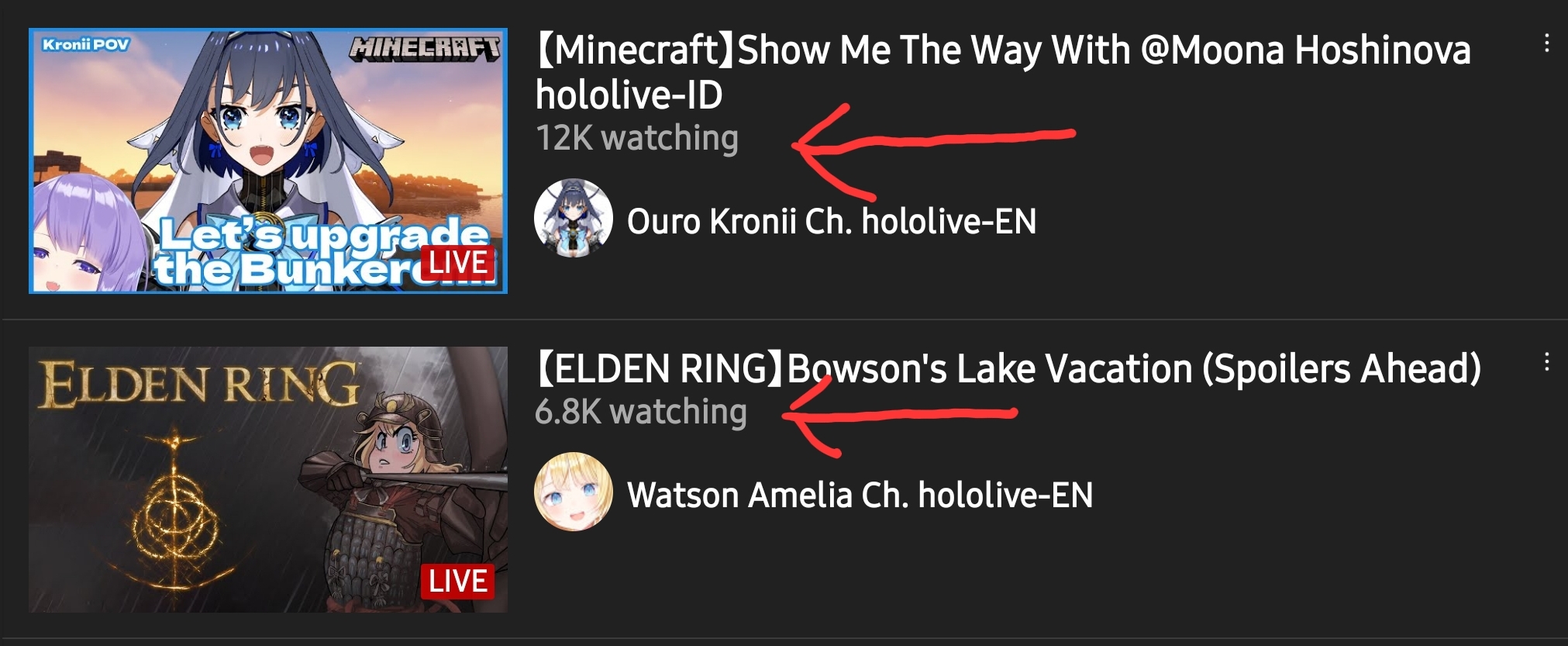The image size is (1568, 646).
Task: Open options menu for Minecraft stream
Action: click(1546, 43)
